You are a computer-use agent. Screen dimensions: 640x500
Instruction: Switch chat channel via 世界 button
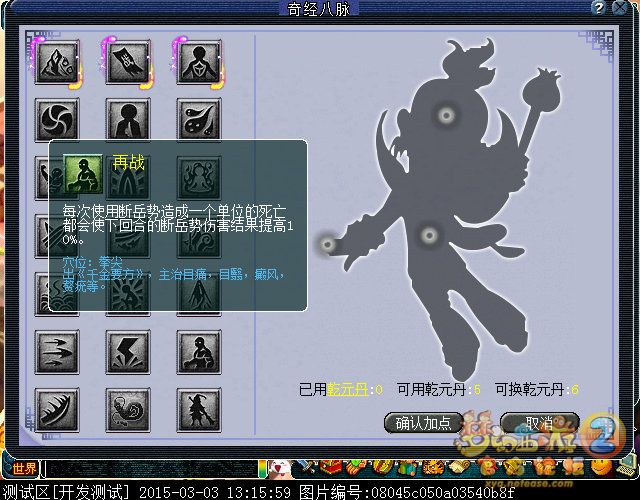[24, 469]
